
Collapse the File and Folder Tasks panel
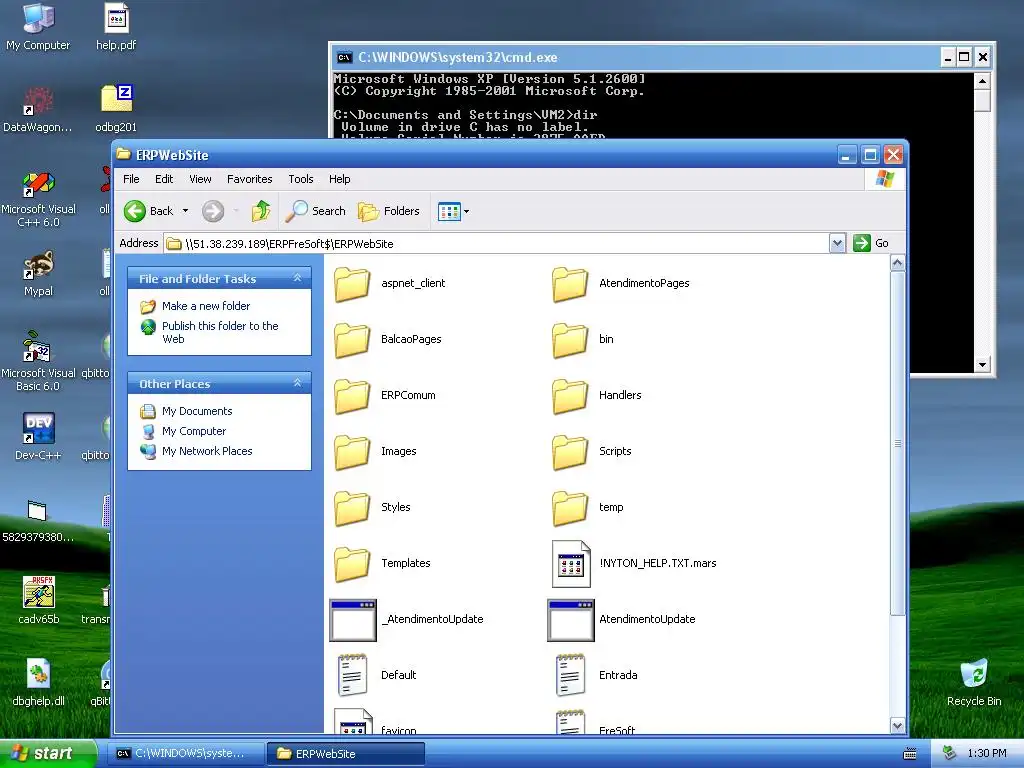pyautogui.click(x=297, y=278)
